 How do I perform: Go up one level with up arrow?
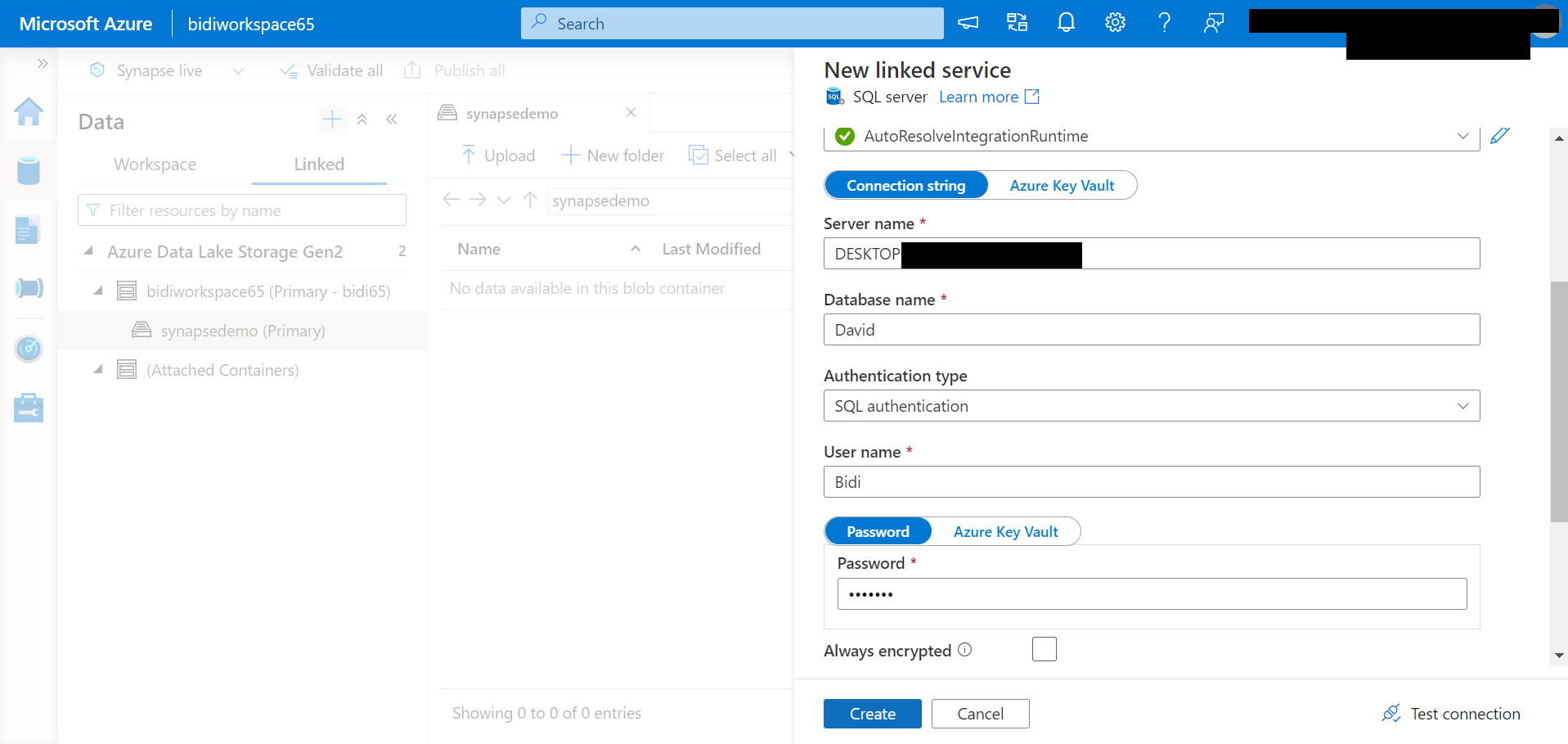[530, 200]
